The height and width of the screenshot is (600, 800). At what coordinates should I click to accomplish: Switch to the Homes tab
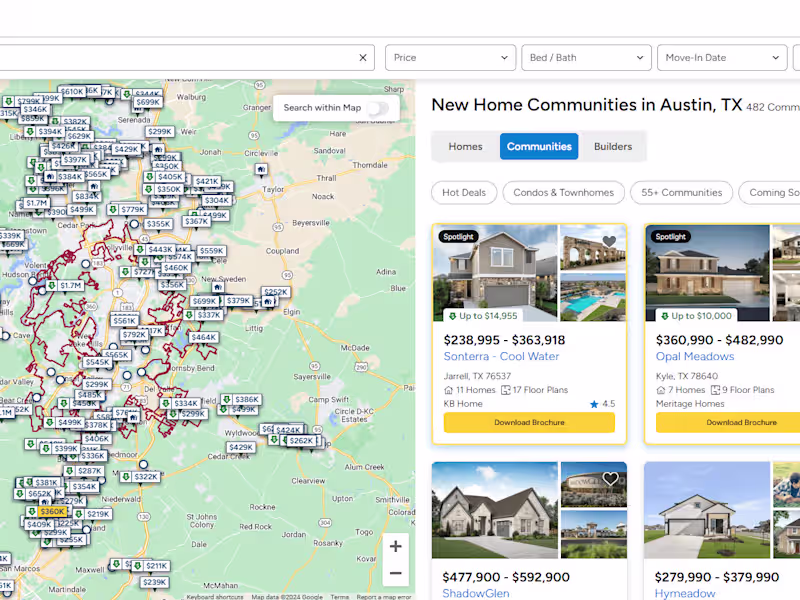tap(465, 146)
